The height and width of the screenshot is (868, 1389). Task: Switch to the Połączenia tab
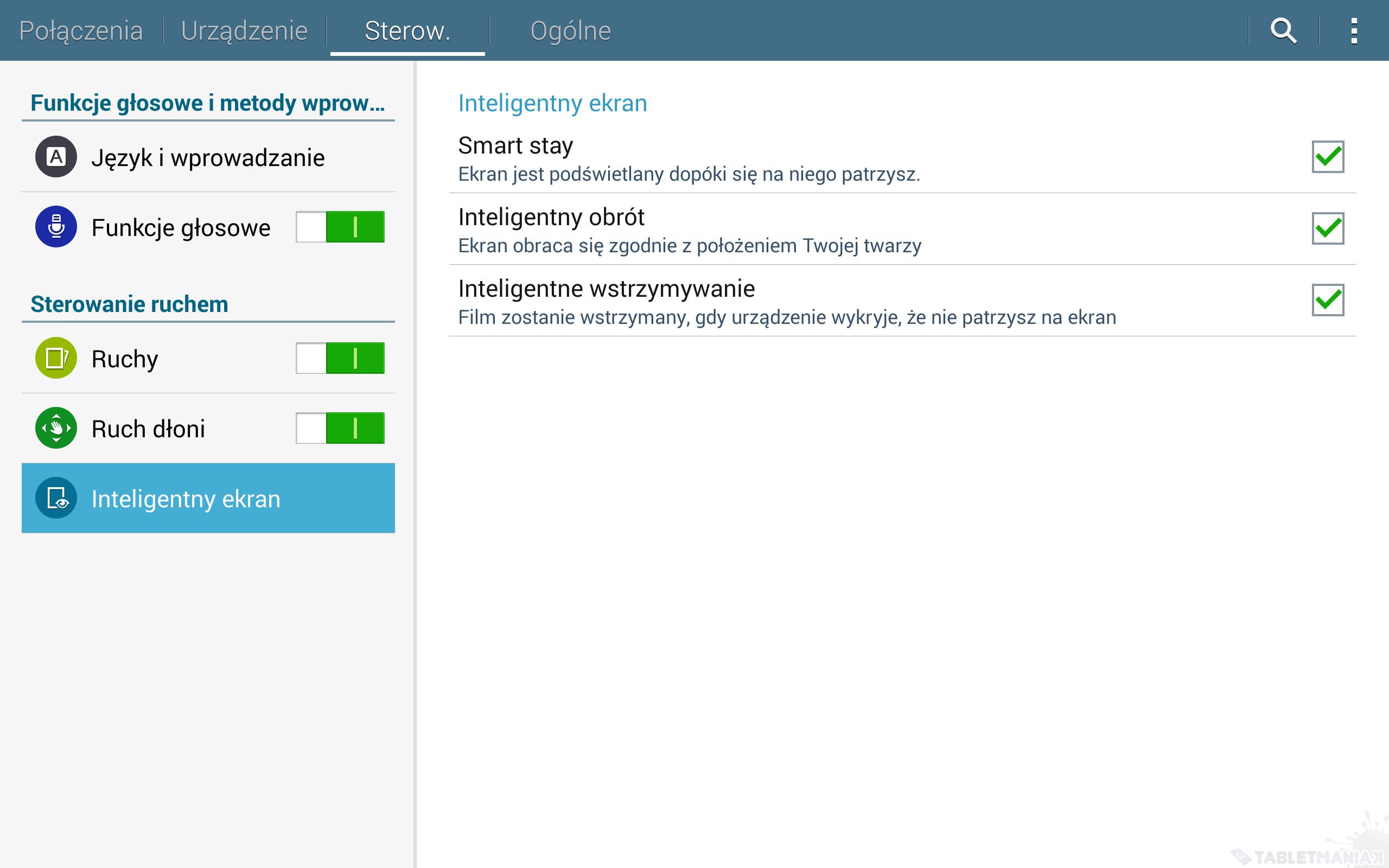click(81, 30)
